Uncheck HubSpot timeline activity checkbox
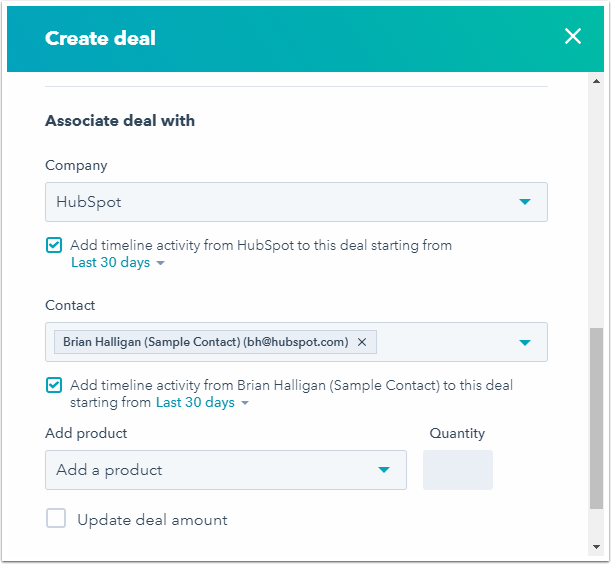The image size is (611, 564). point(54,245)
